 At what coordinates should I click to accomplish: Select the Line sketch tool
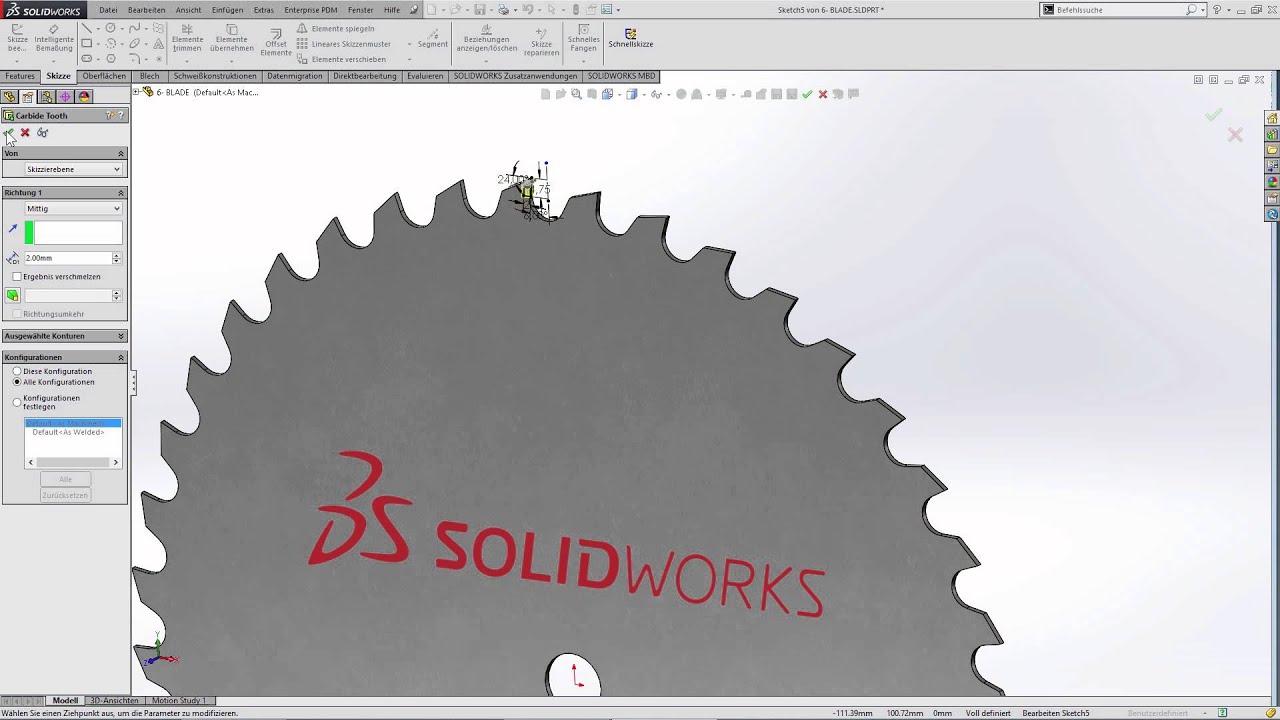(87, 28)
